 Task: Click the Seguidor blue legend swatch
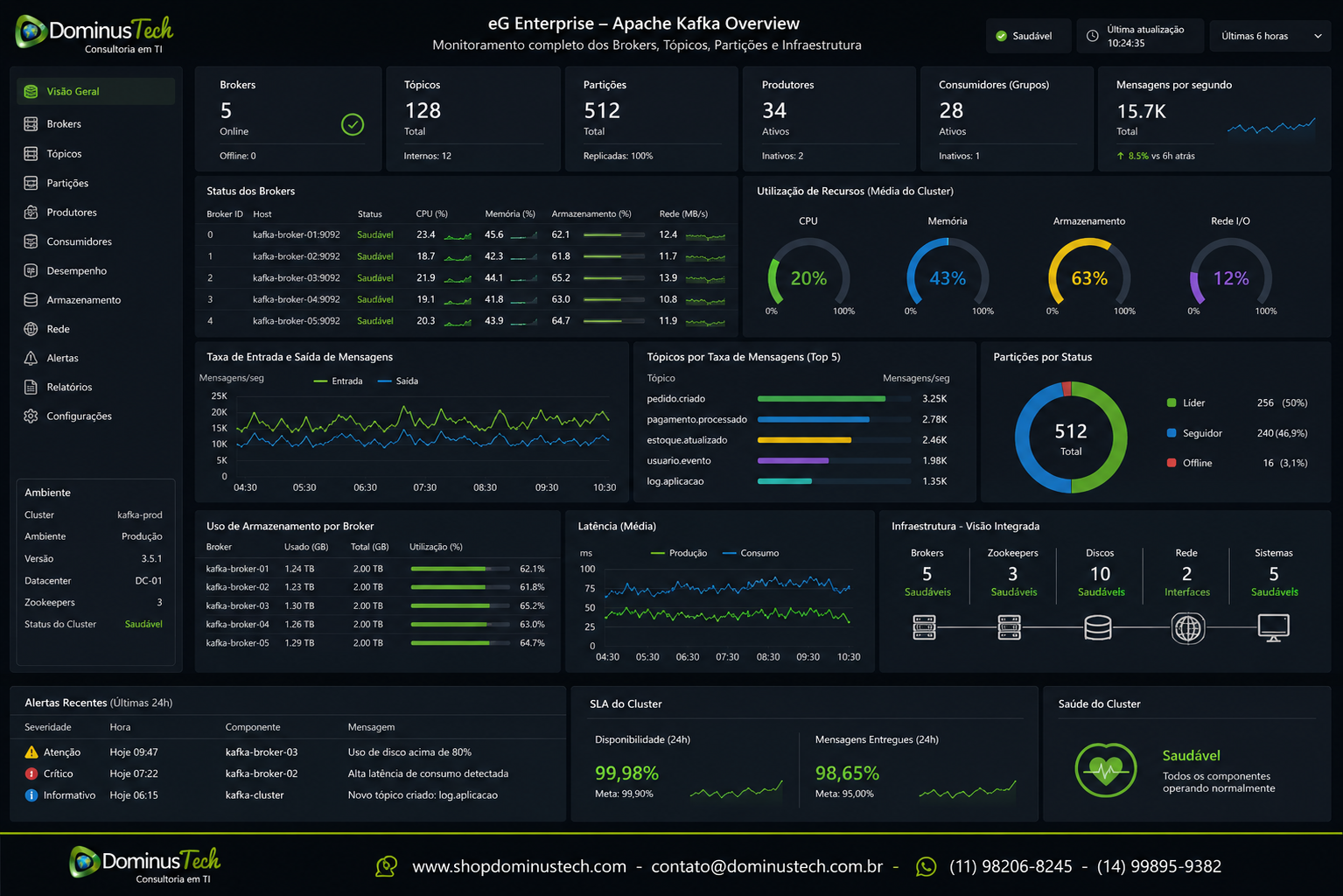(x=1172, y=433)
